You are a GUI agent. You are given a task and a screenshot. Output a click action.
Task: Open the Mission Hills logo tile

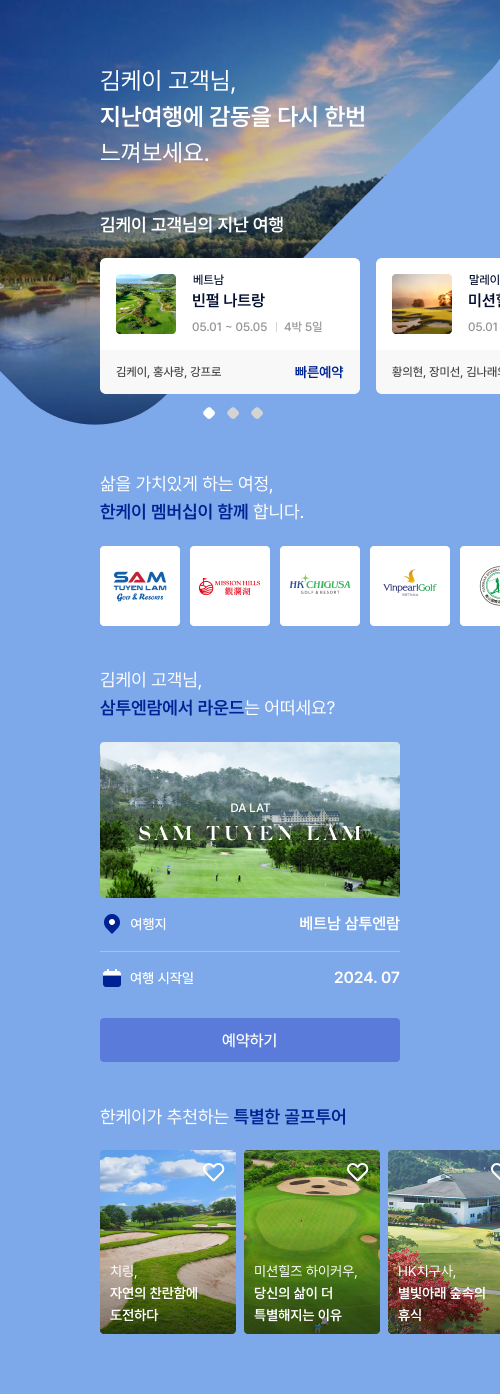[x=230, y=586]
